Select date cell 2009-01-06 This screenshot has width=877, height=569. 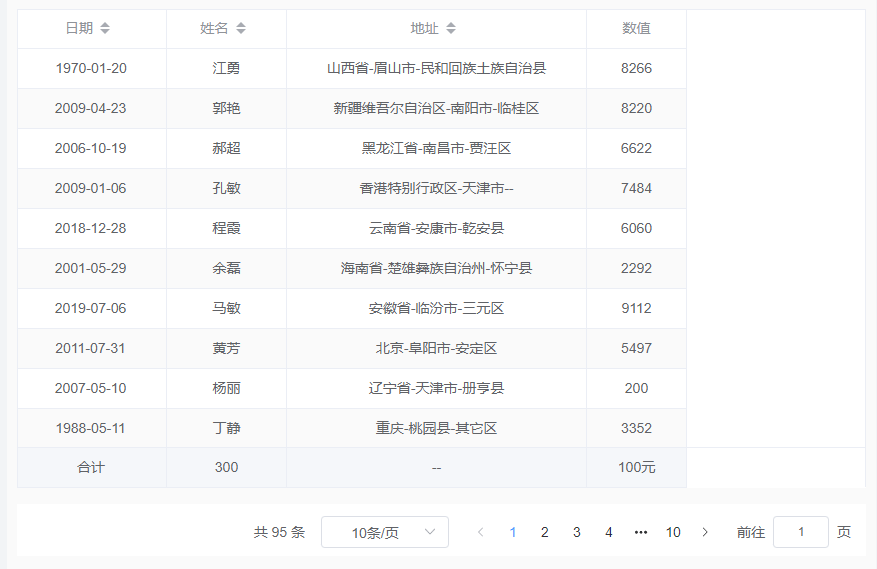point(91,188)
